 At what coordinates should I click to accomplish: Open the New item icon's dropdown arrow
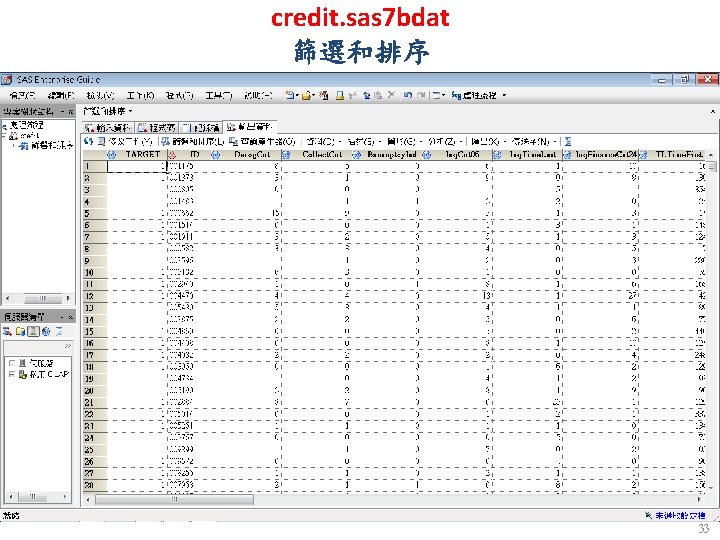click(x=297, y=95)
